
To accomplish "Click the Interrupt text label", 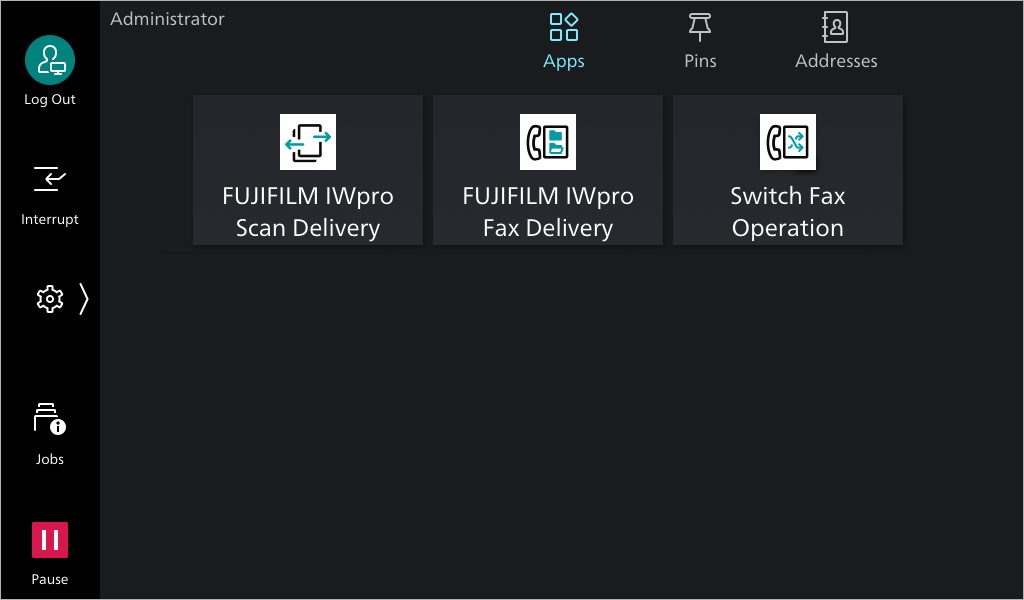I will 50,219.
